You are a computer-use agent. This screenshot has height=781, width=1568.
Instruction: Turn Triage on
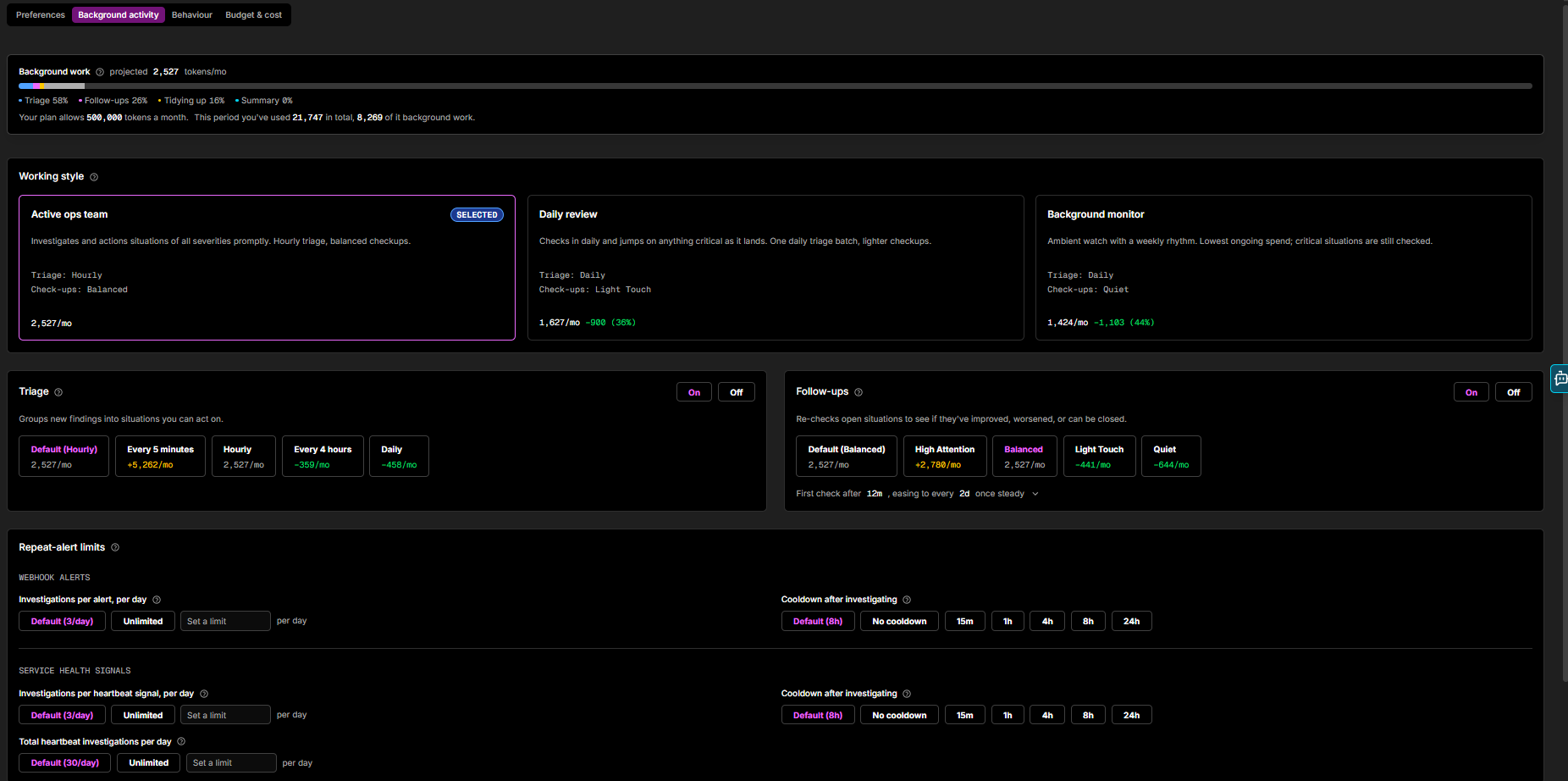pyautogui.click(x=694, y=392)
